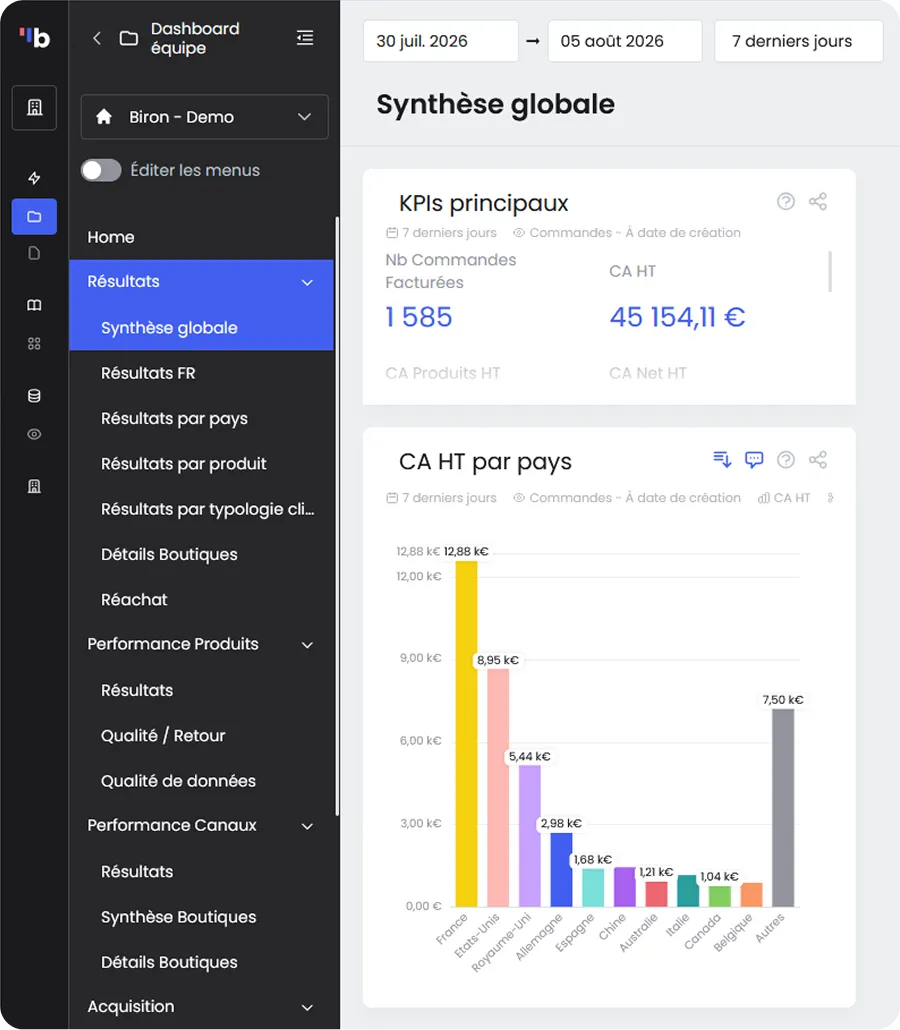Image resolution: width=900 pixels, height=1030 pixels.
Task: Click the 1 585 commandes value
Action: point(418,317)
